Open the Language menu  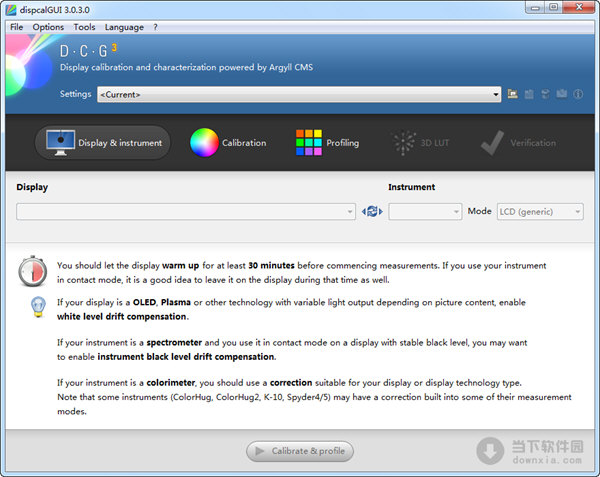(x=124, y=27)
